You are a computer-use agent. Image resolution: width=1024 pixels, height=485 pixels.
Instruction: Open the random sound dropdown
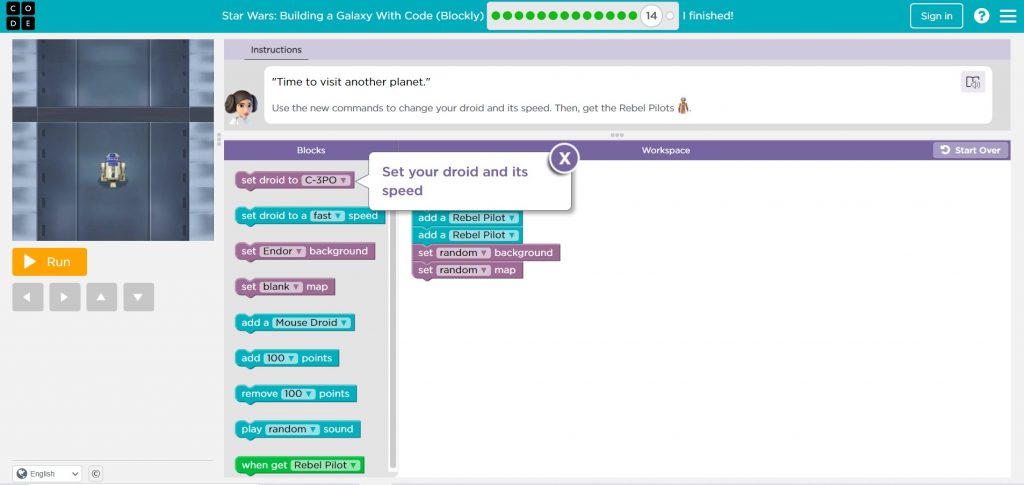pyautogui.click(x=292, y=430)
